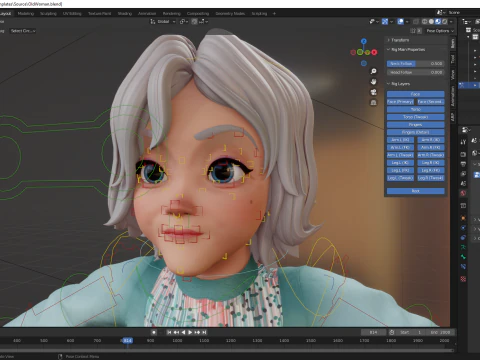Open the World properties tab
This screenshot has height=360, width=480.
(x=463, y=193)
